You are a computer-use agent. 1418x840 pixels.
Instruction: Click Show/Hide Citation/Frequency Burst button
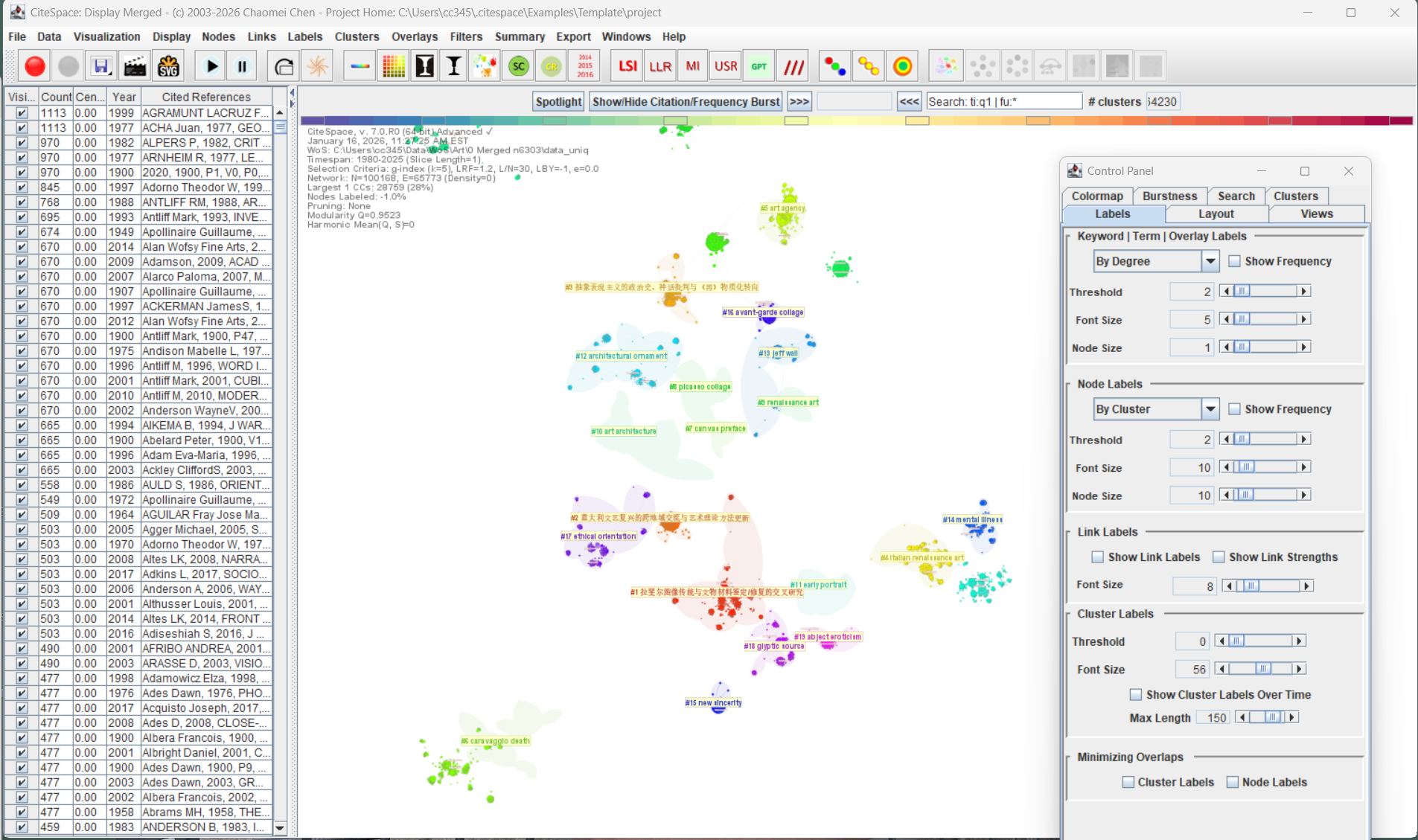pyautogui.click(x=686, y=102)
